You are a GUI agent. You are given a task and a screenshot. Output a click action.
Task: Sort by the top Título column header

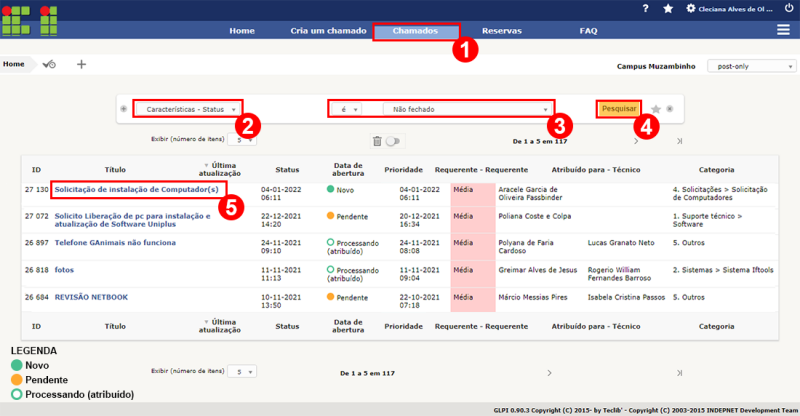[115, 169]
